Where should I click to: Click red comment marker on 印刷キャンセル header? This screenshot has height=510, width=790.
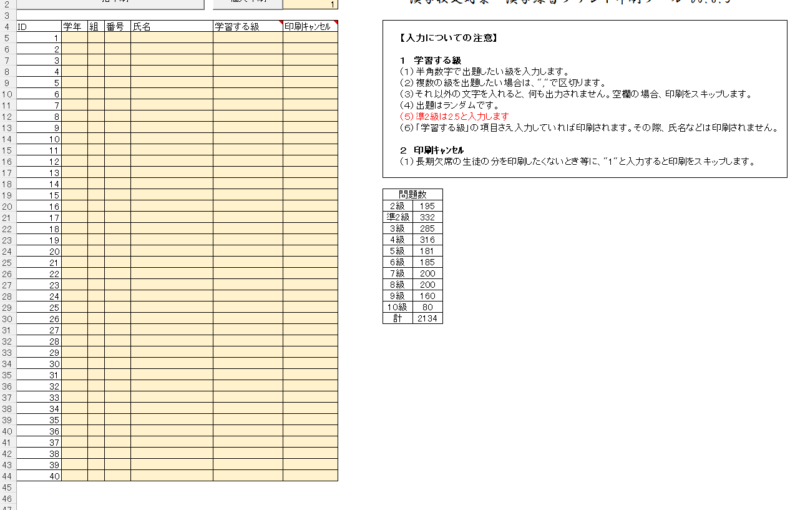point(336,22)
